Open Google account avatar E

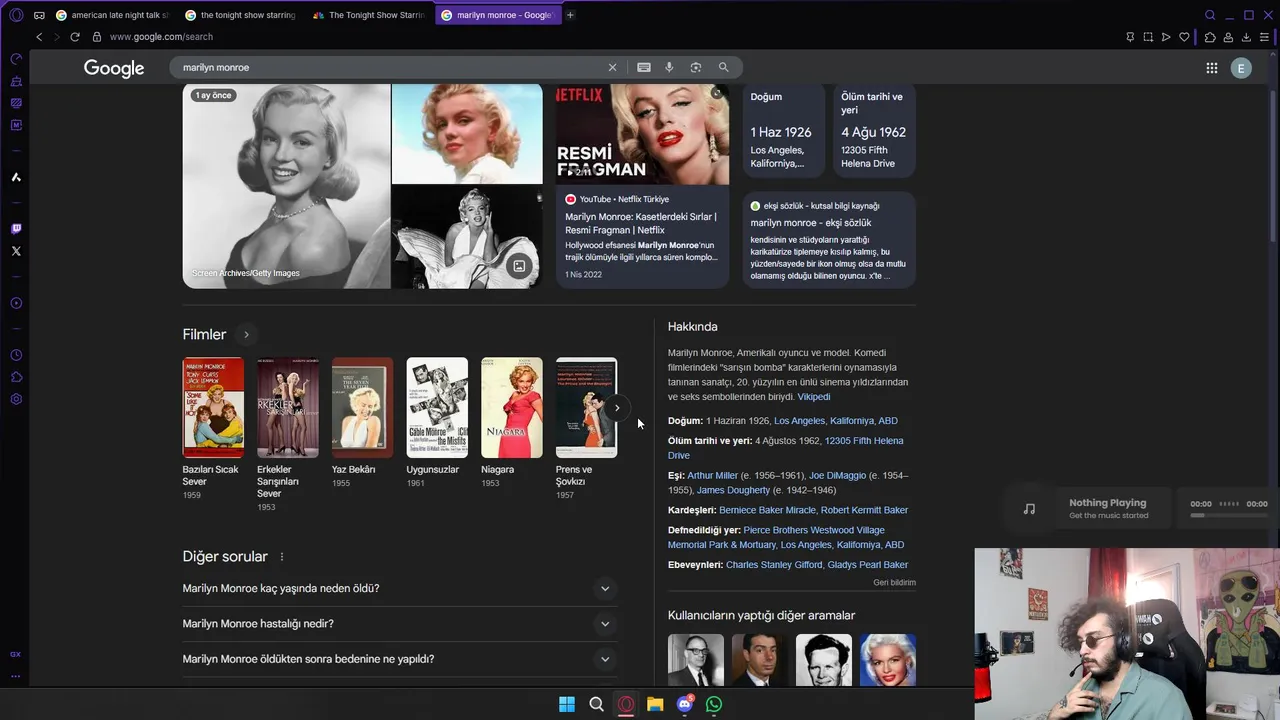1241,68
